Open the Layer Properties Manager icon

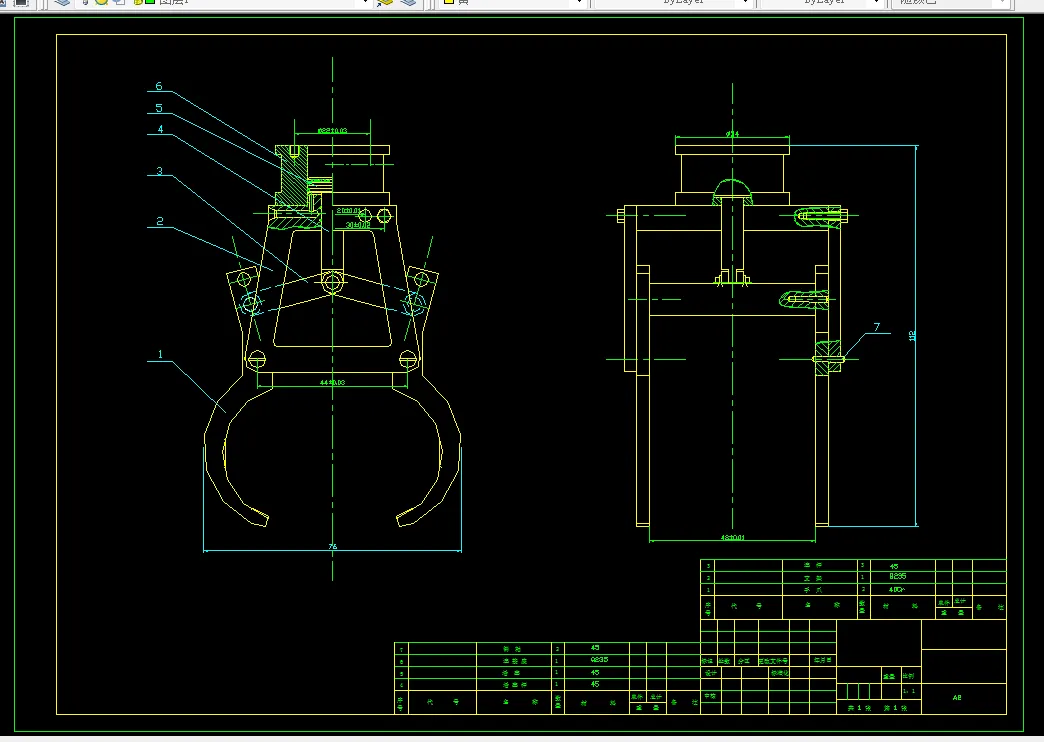pos(62,3)
